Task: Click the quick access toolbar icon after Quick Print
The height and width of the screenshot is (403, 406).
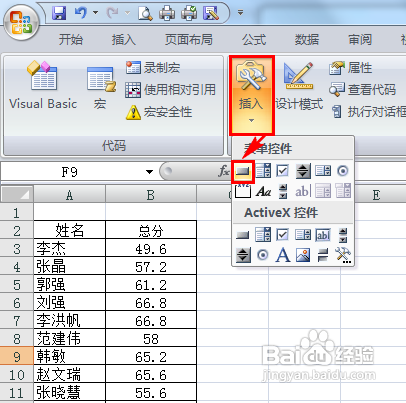Action: click(211, 13)
